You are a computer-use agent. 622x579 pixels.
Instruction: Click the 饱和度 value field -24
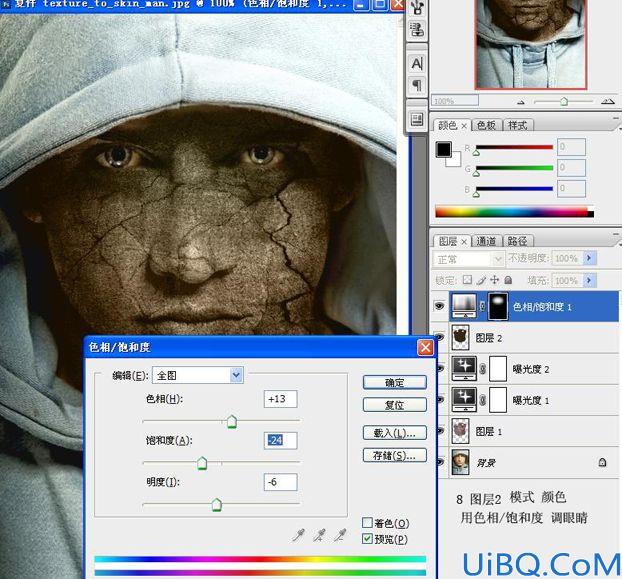point(280,440)
